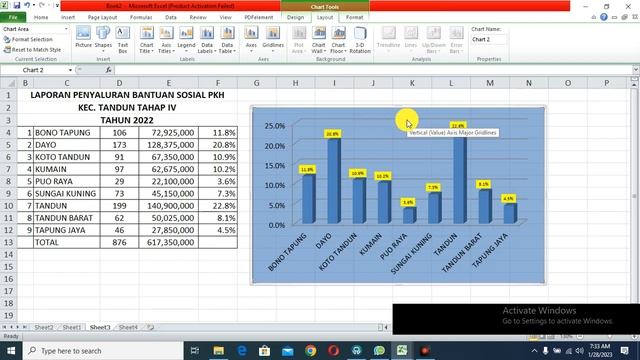Viewport: 640px width, 360px height.
Task: Select the TOTAL cell
Action: click(67, 242)
